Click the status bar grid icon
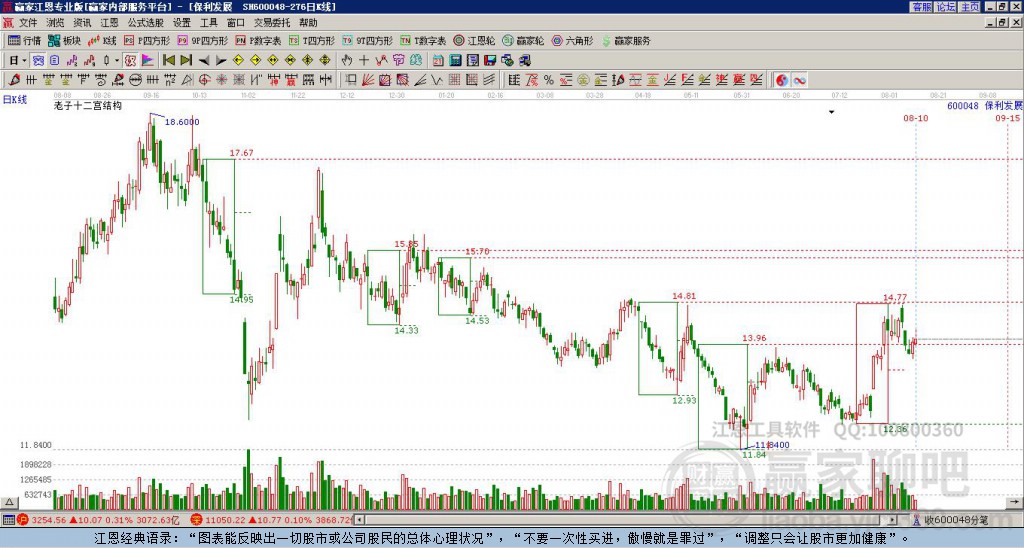 click(x=8, y=520)
